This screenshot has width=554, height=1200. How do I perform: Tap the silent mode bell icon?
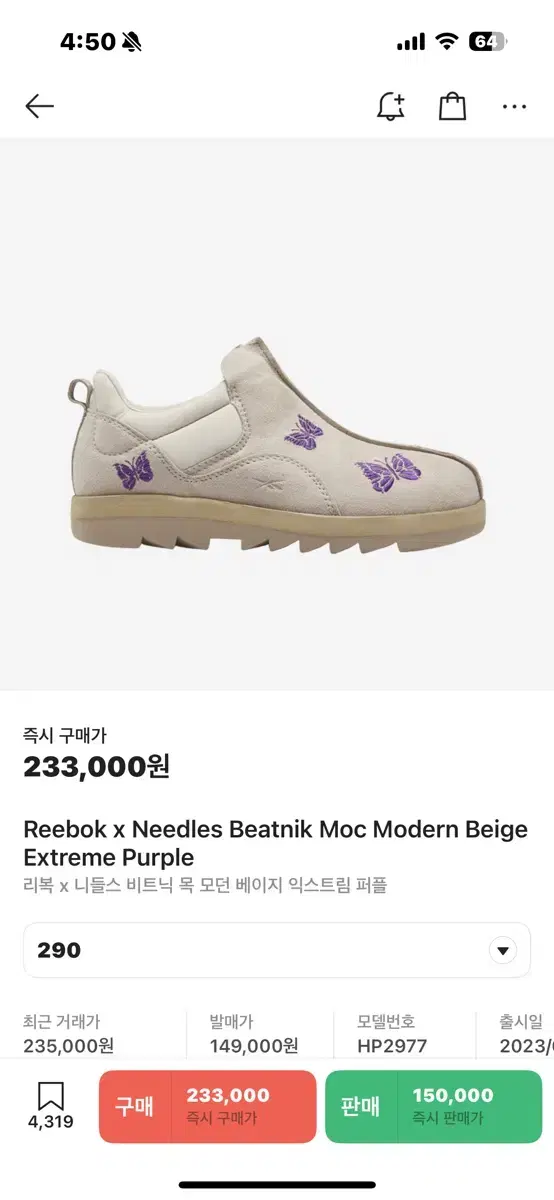[131, 42]
